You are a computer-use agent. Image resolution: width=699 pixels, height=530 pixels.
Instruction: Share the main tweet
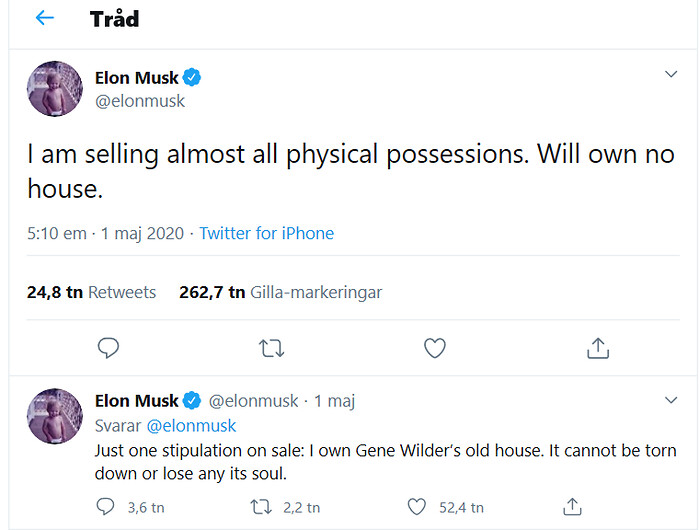[x=598, y=348]
